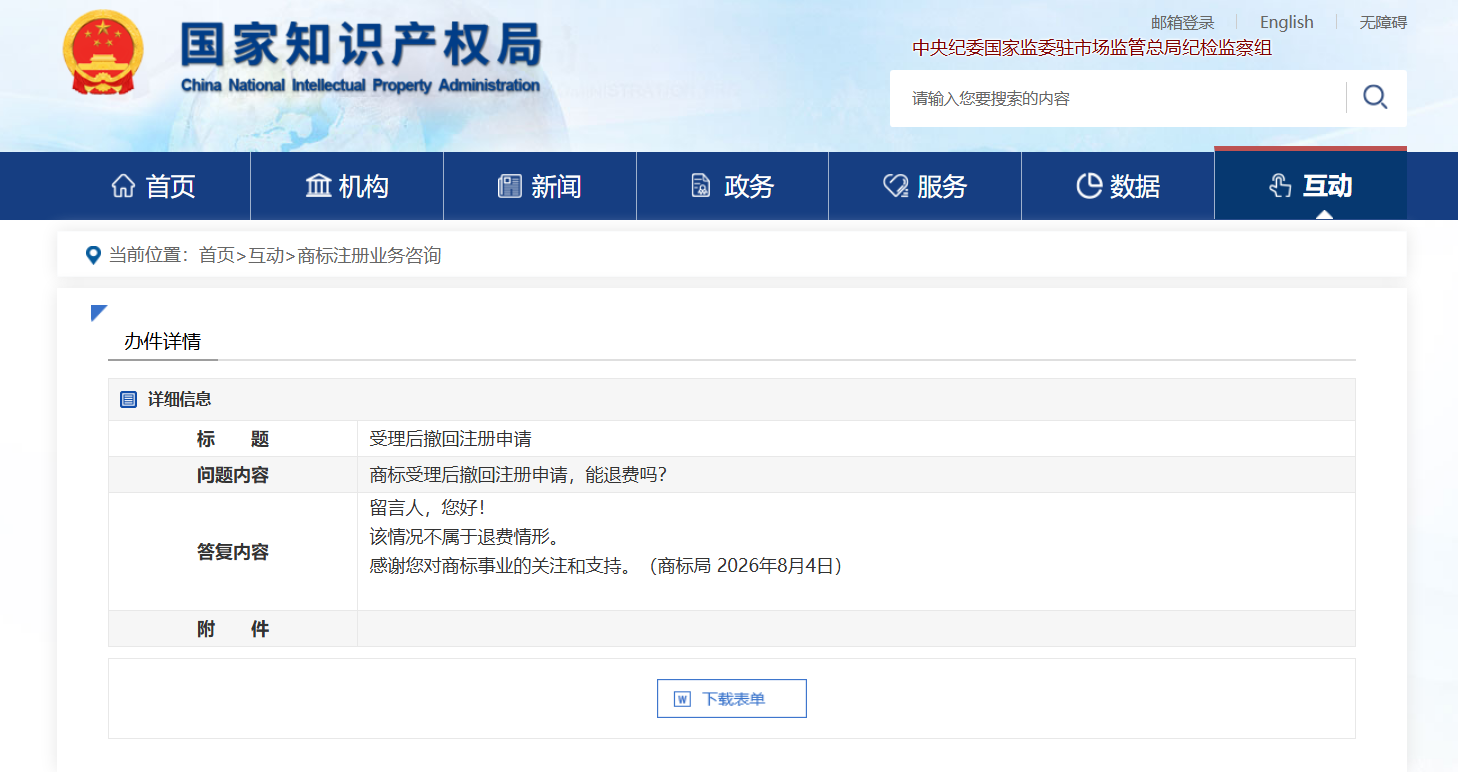The height and width of the screenshot is (772, 1458).
Task: Click the magnifying glass search icon
Action: click(x=1375, y=97)
